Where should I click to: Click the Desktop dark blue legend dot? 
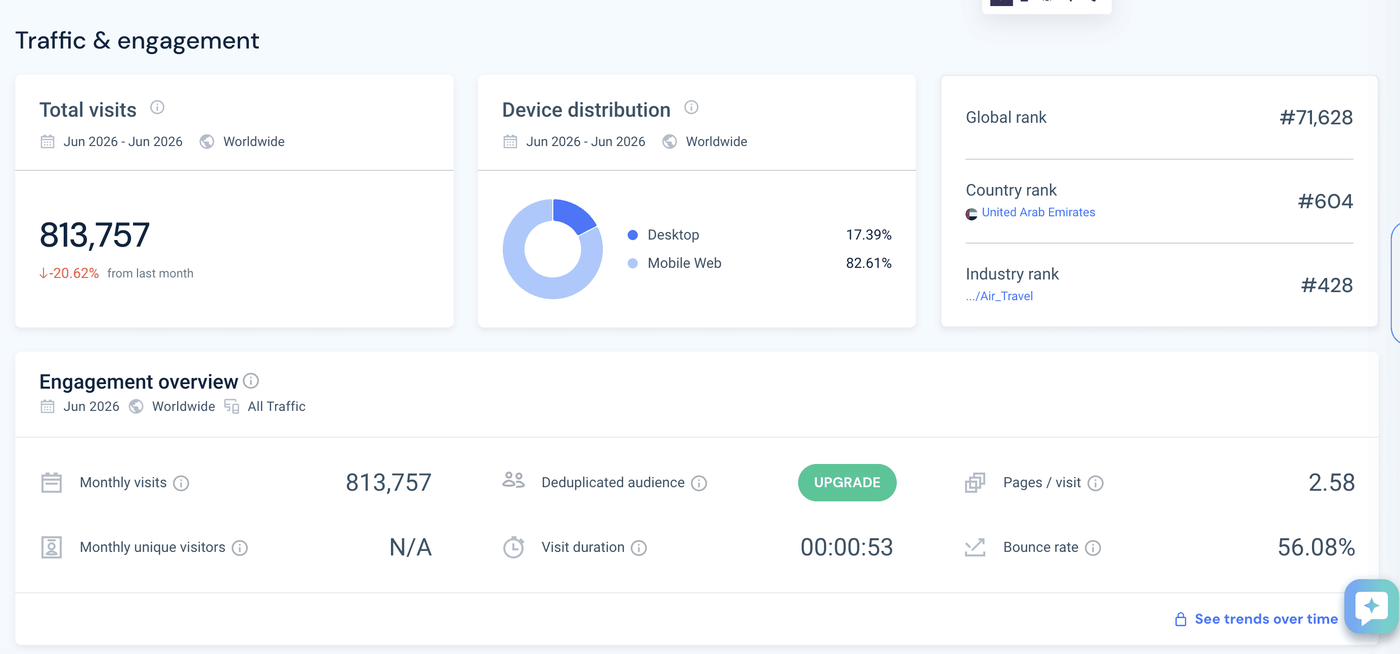coord(632,235)
